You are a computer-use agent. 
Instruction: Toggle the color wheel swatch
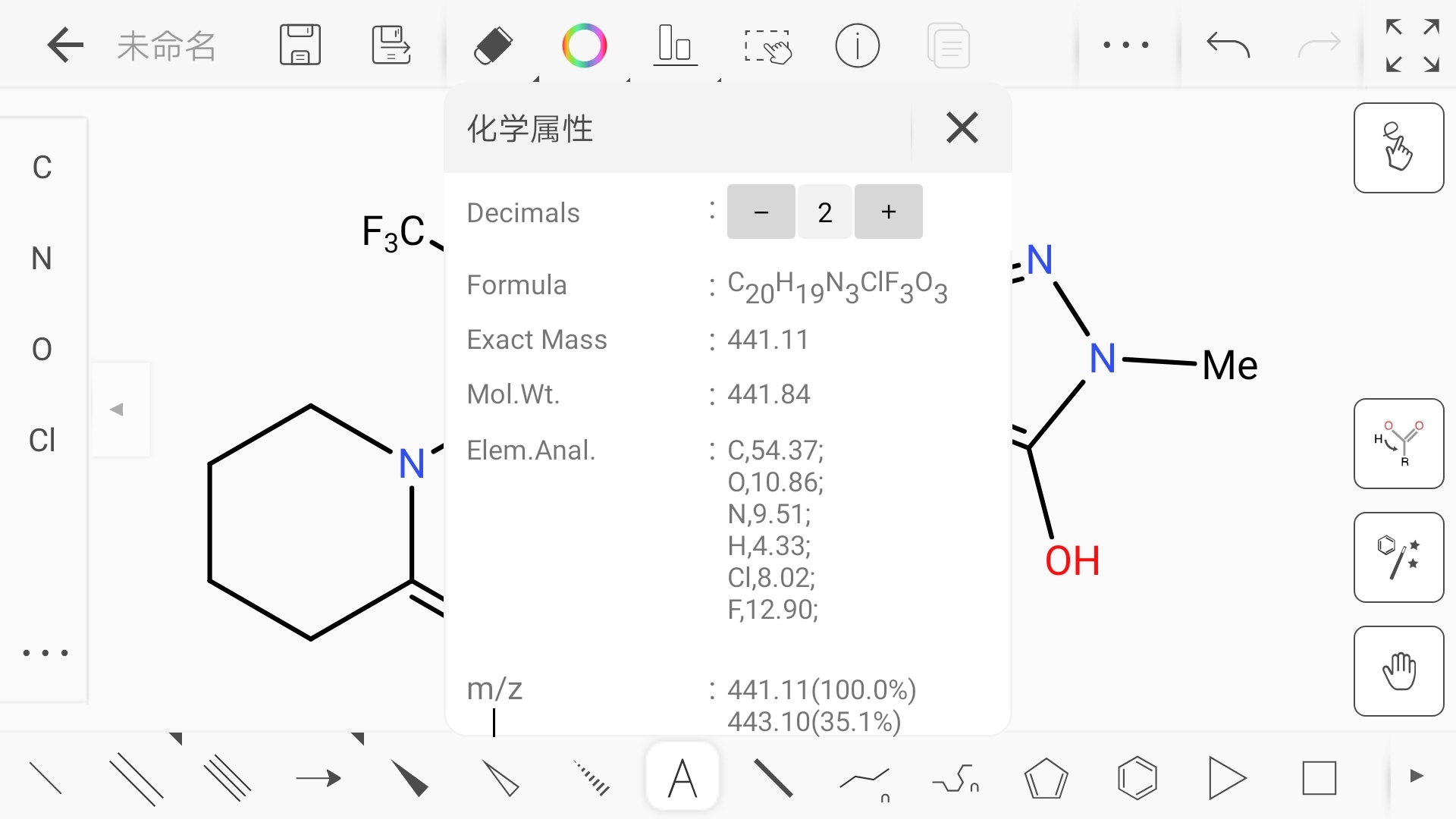pyautogui.click(x=583, y=45)
